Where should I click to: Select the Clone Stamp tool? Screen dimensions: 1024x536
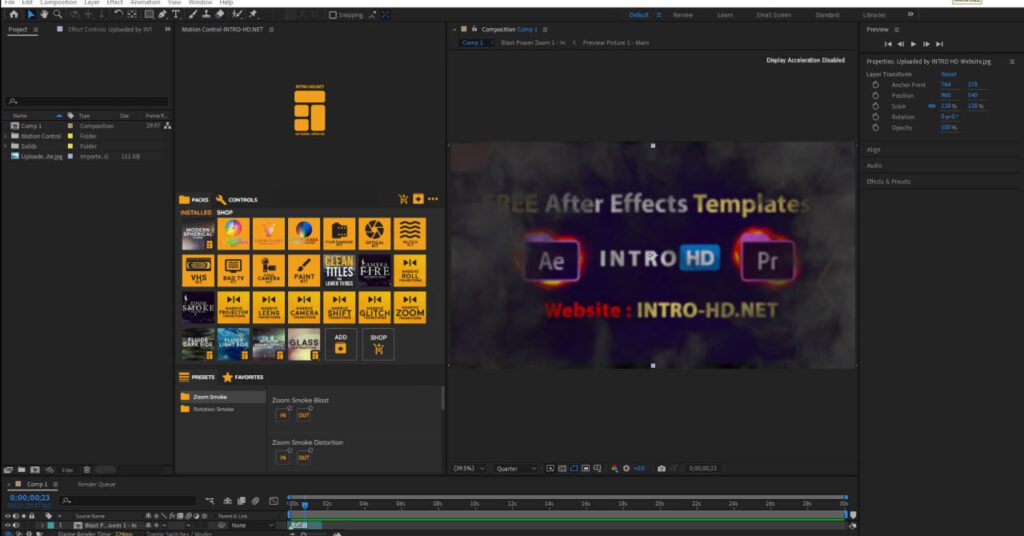[x=206, y=14]
